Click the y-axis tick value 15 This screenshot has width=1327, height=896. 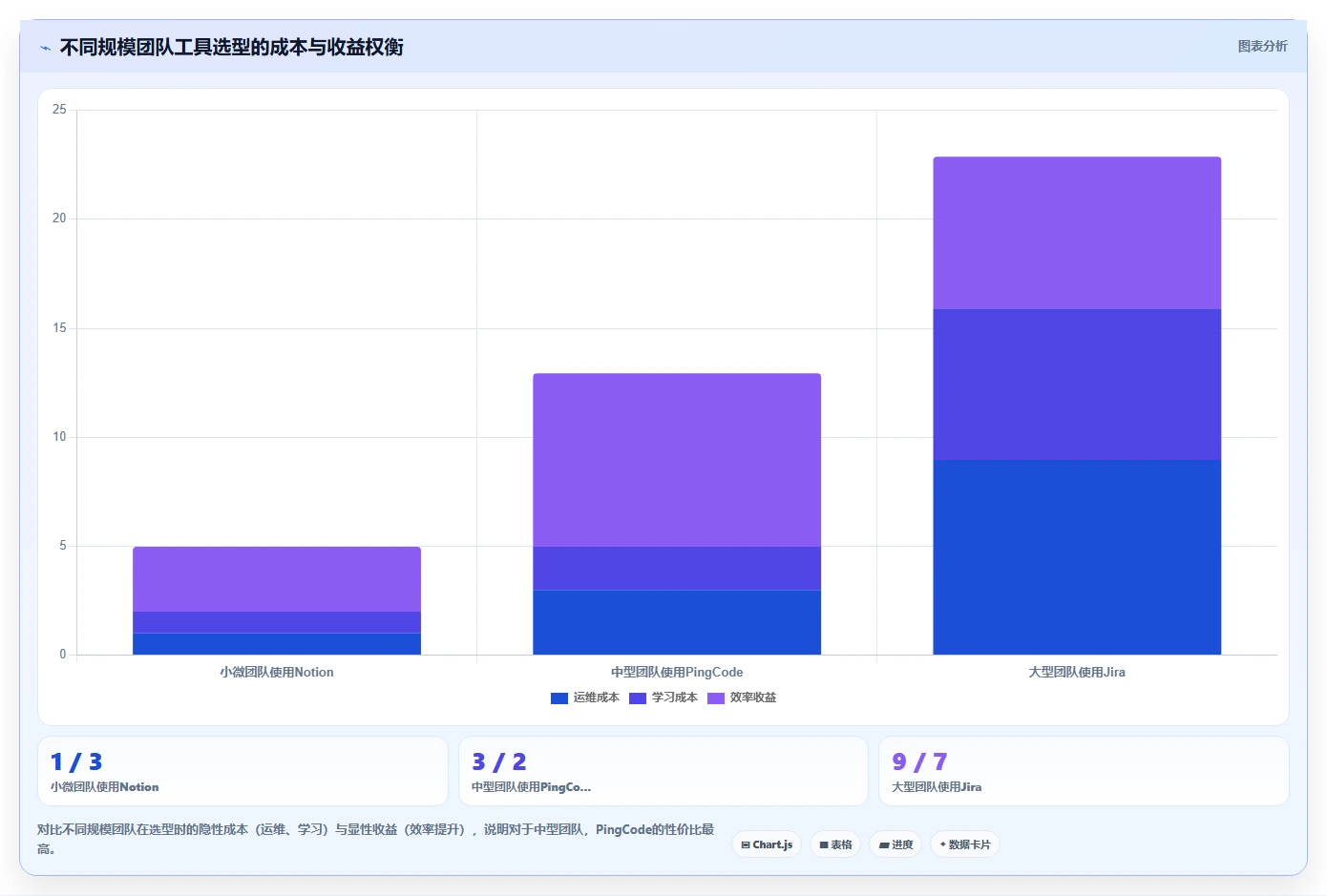[59, 328]
